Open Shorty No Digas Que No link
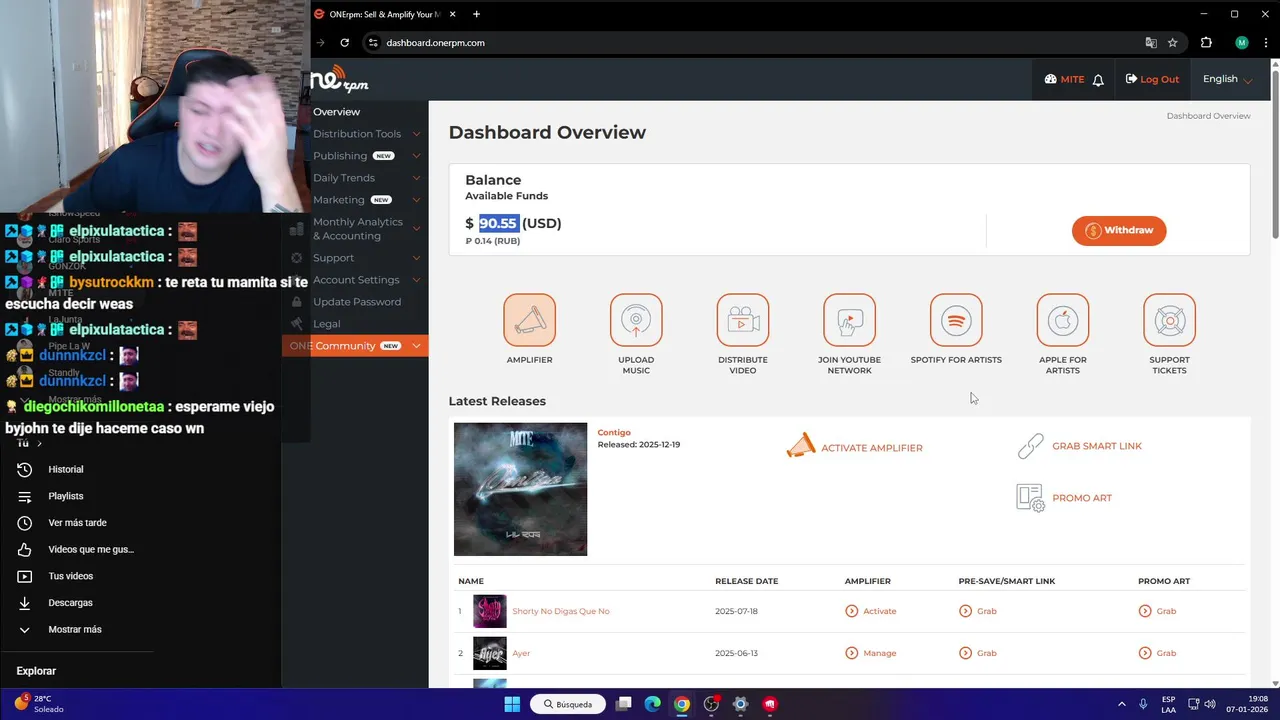Viewport: 1280px width, 720px height. 560,611
